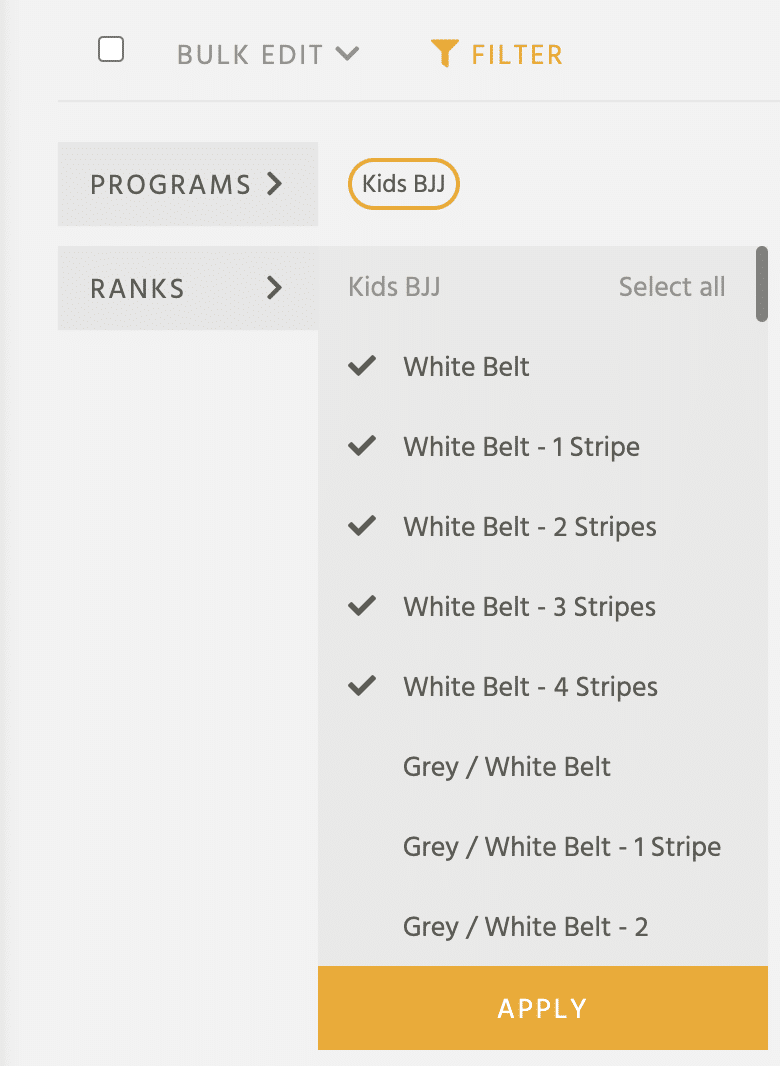Screen dimensions: 780x1066
Task: Toggle the select-all checkbox near Bulk Edit
Action: tap(111, 50)
